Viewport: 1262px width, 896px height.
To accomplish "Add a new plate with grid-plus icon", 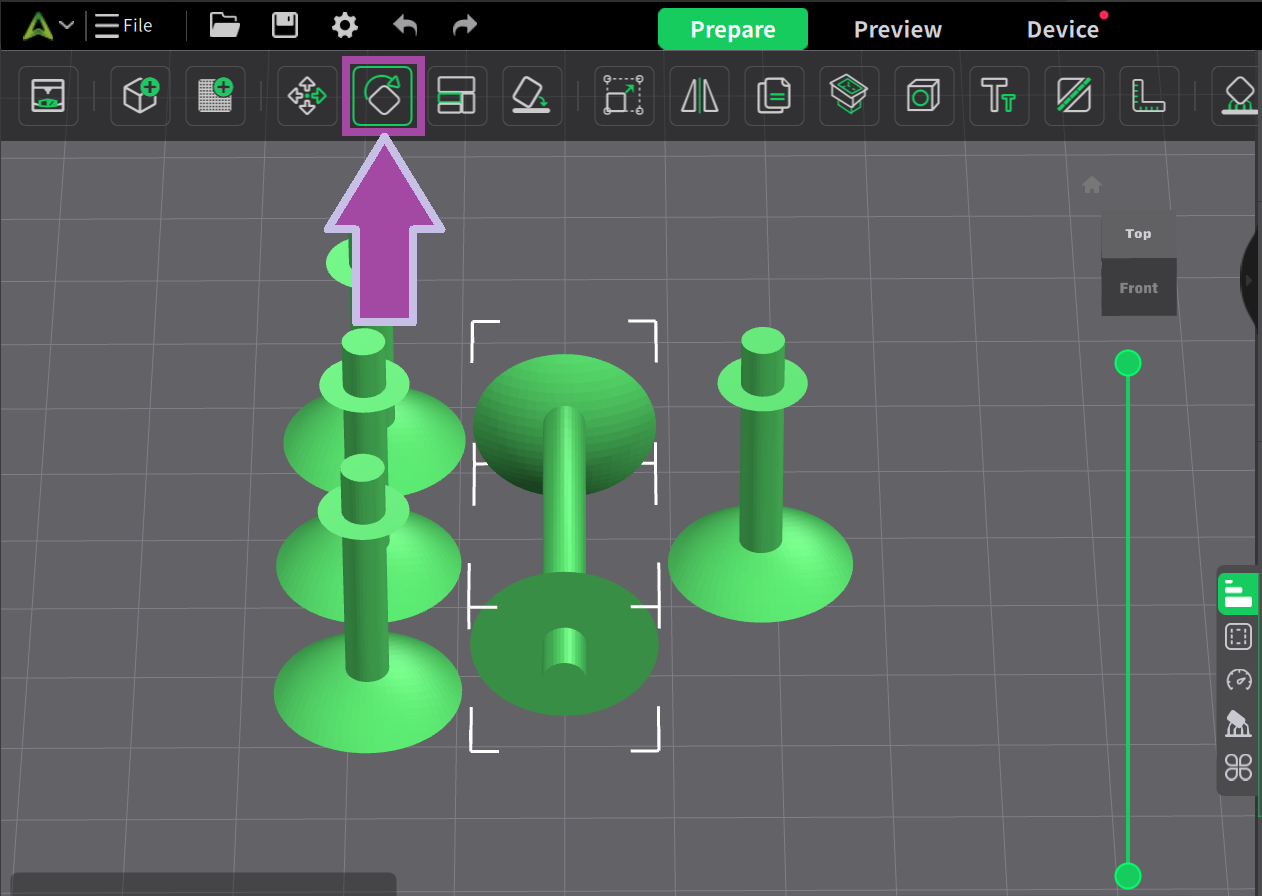I will pyautogui.click(x=215, y=96).
